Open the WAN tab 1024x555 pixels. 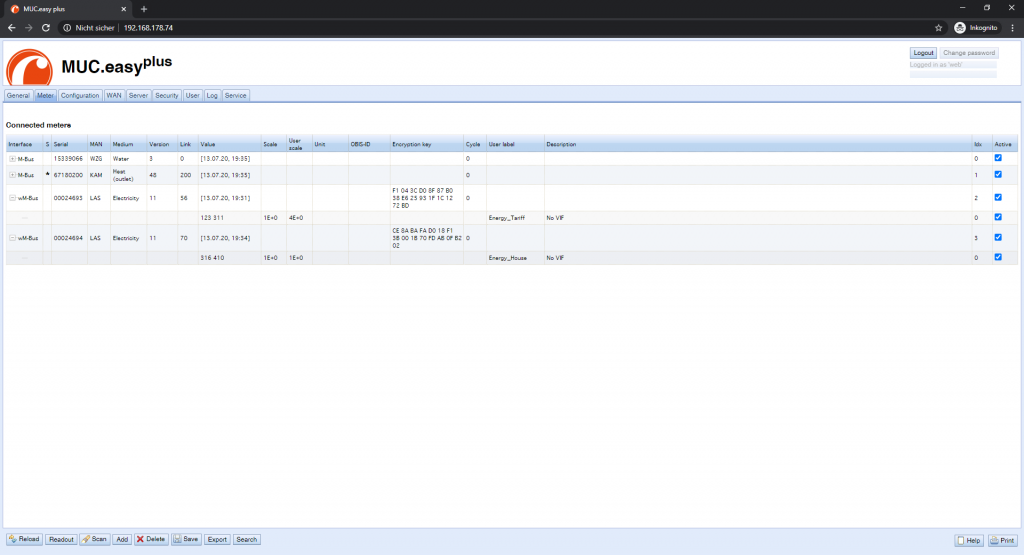tap(114, 95)
